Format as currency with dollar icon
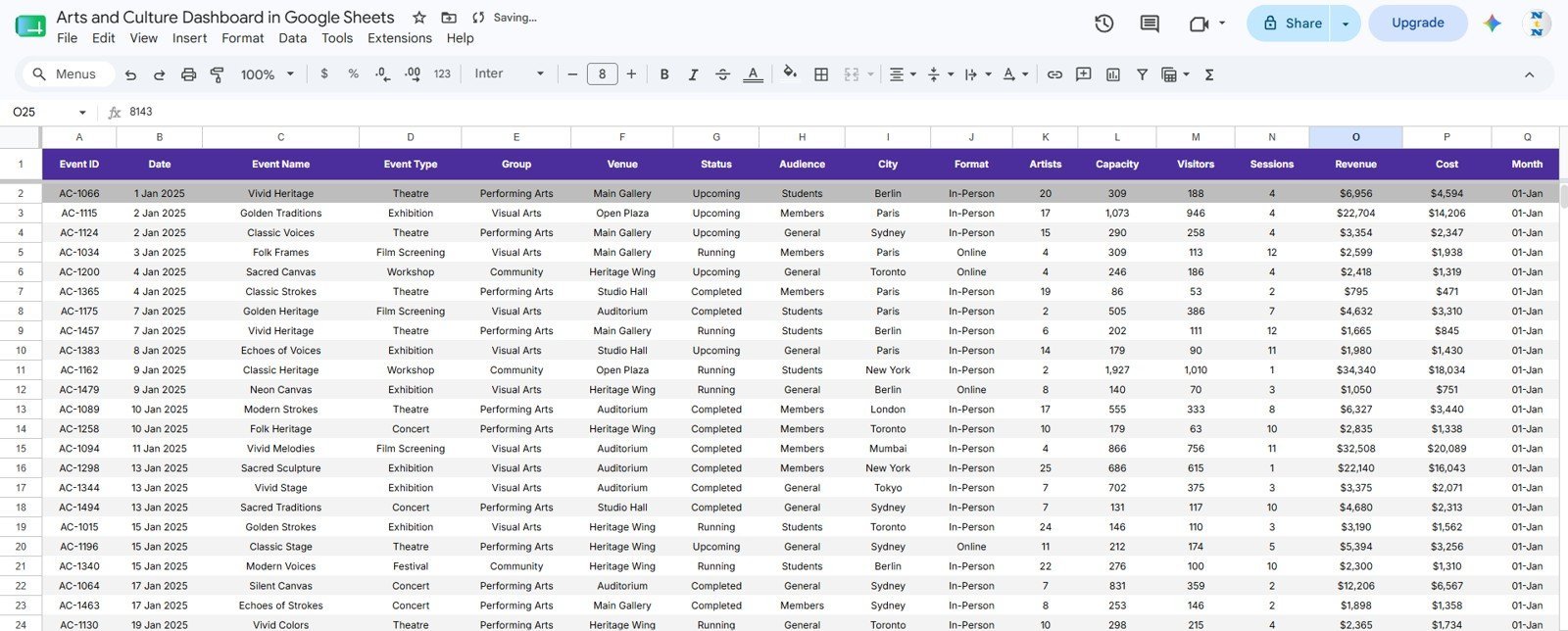Image resolution: width=1568 pixels, height=631 pixels. point(324,74)
